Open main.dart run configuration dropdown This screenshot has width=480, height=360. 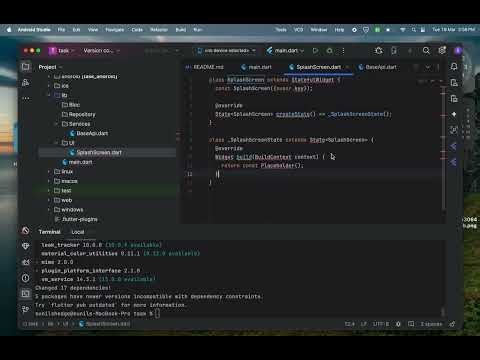click(286, 51)
